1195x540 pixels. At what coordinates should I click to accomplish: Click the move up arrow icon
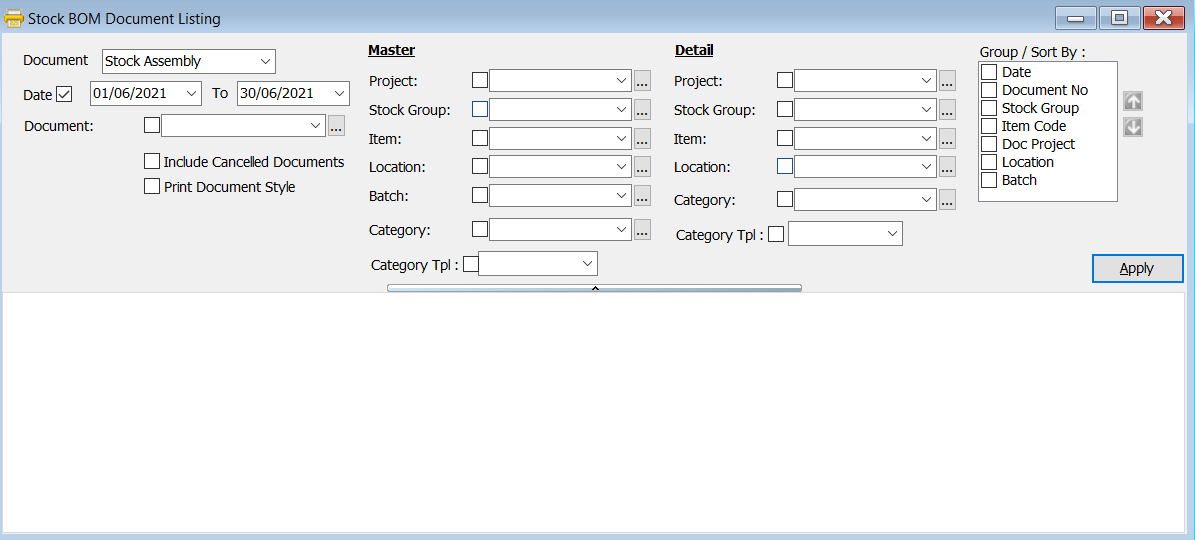click(1132, 102)
